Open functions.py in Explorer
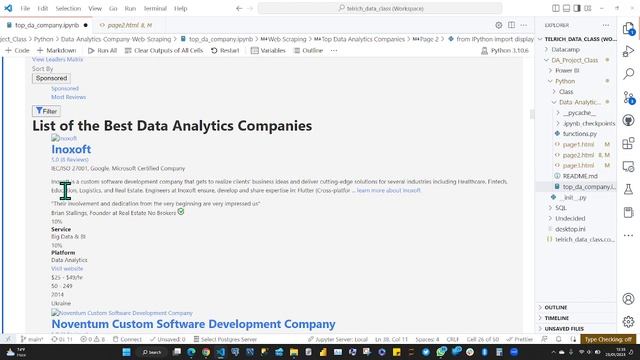 tap(580, 134)
